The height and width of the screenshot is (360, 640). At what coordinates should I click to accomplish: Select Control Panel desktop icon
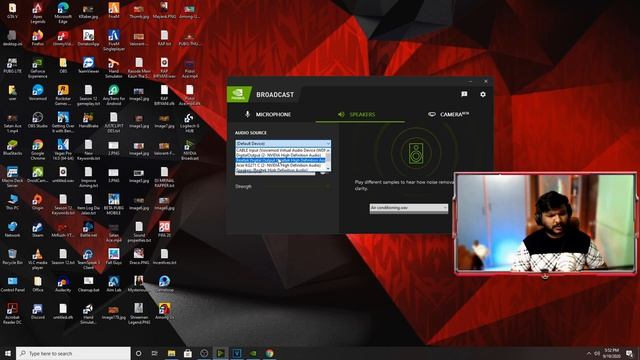pos(12,284)
